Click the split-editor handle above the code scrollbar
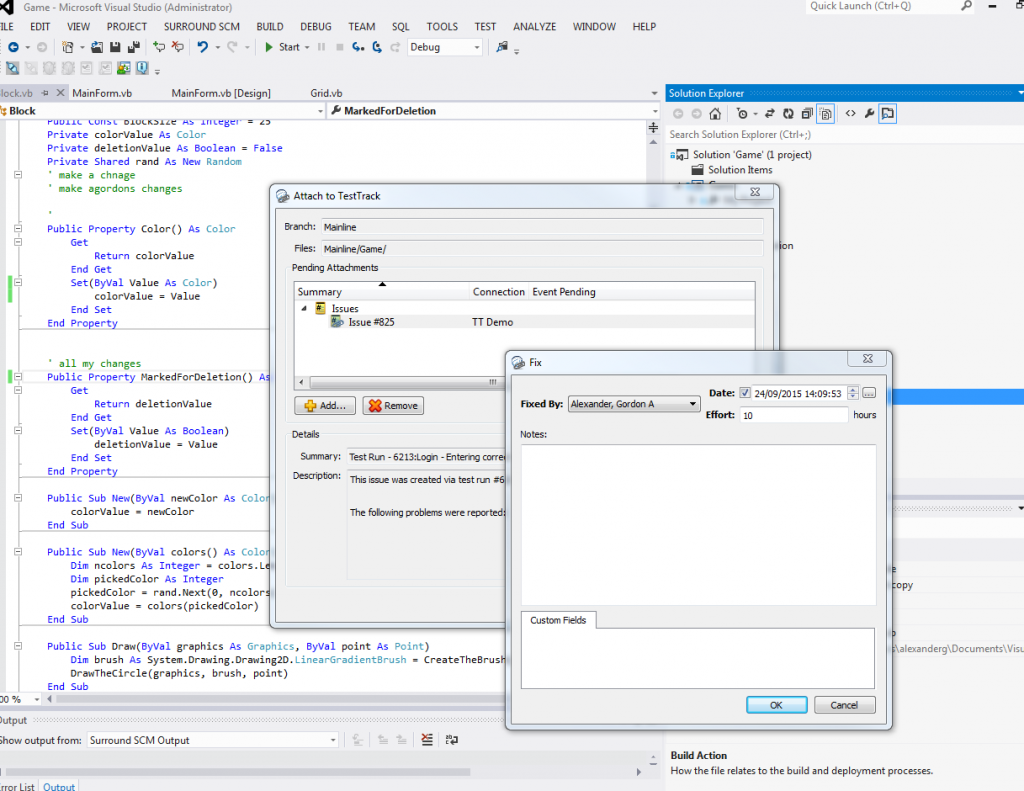1024x791 pixels. point(653,128)
